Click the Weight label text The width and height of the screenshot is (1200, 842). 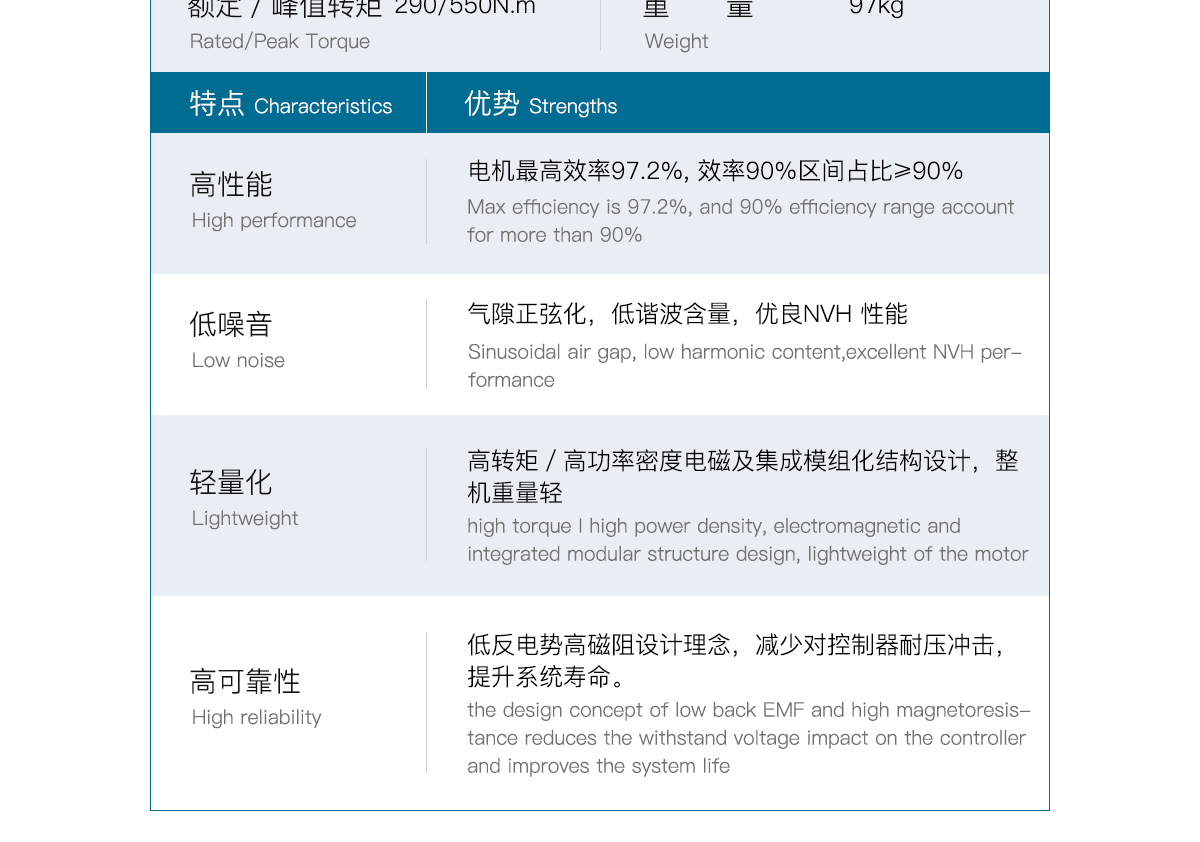pyautogui.click(x=676, y=41)
